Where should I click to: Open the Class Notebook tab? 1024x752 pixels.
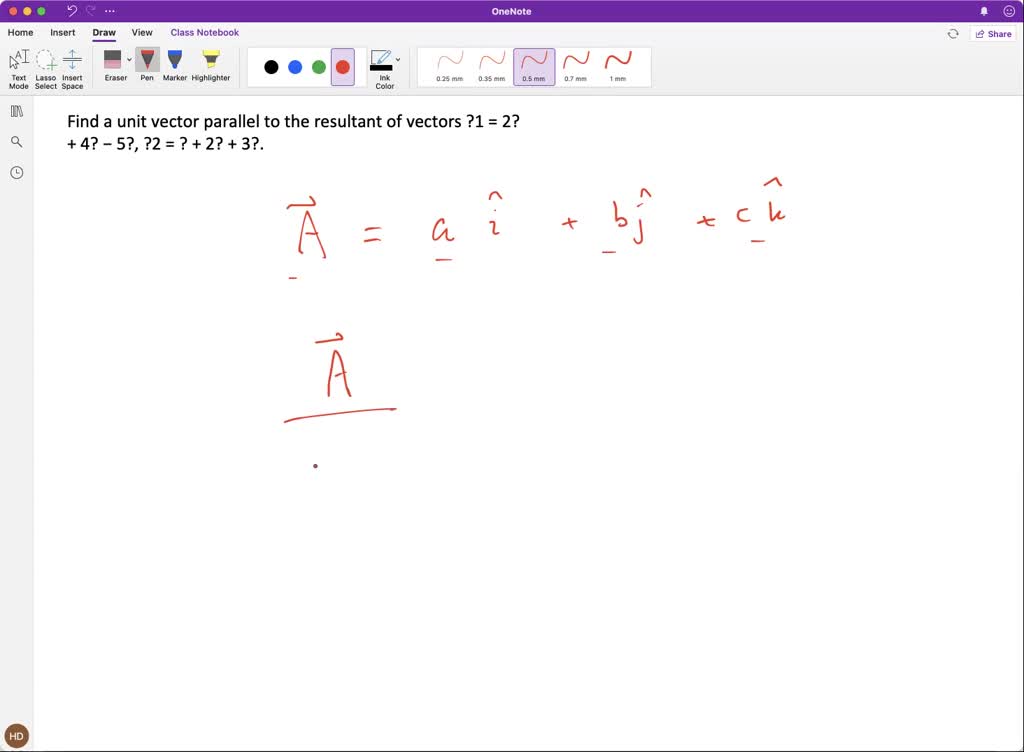click(204, 32)
